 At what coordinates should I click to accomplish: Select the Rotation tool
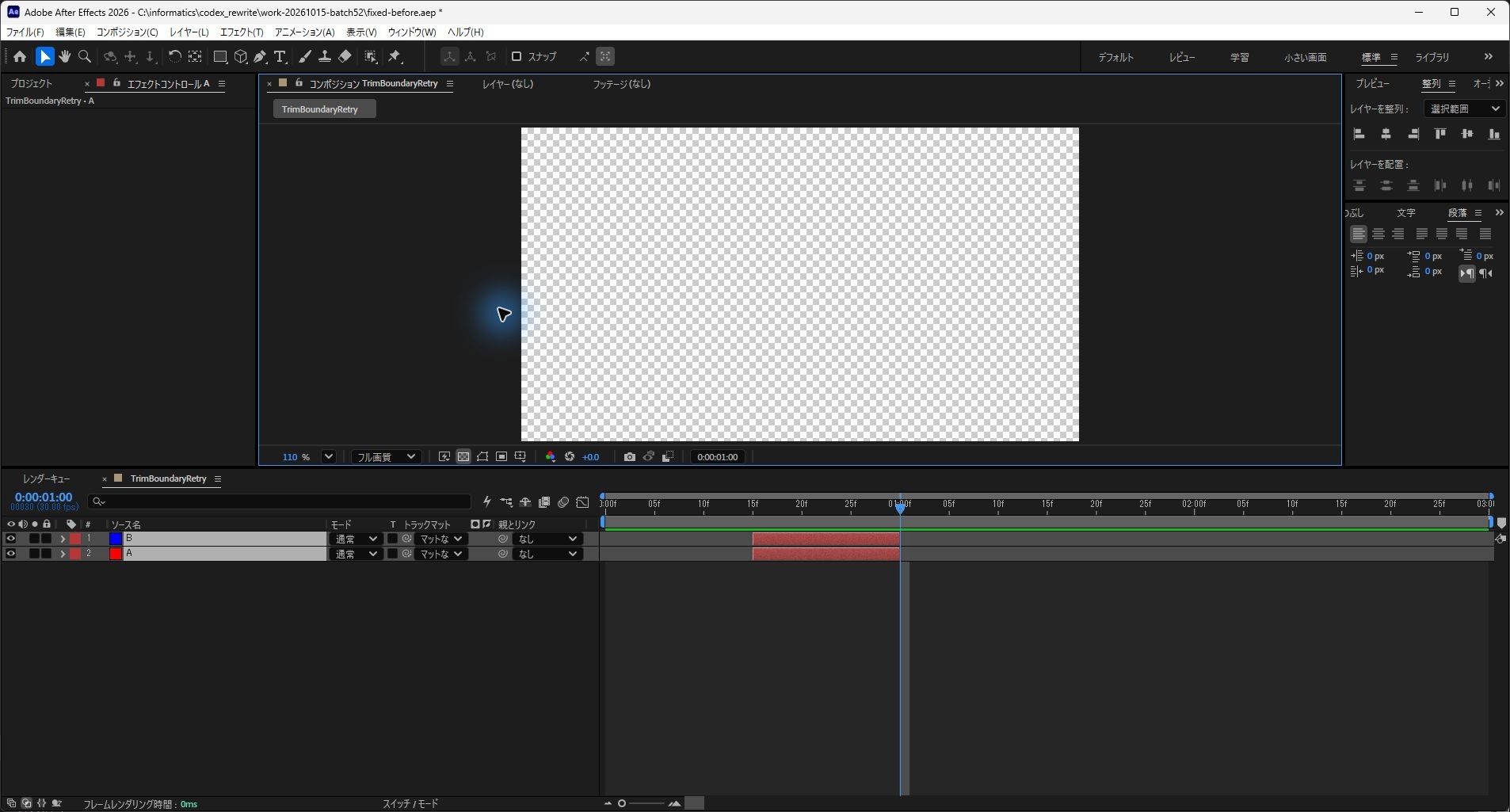point(174,56)
